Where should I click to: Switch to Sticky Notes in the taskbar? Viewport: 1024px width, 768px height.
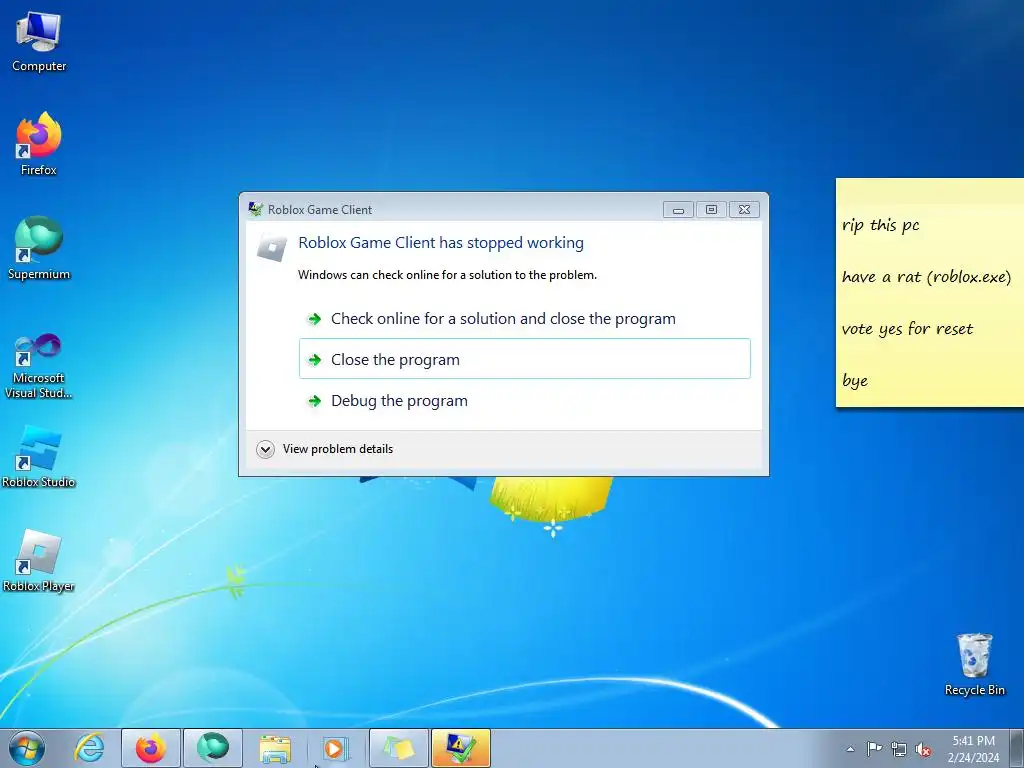[399, 748]
